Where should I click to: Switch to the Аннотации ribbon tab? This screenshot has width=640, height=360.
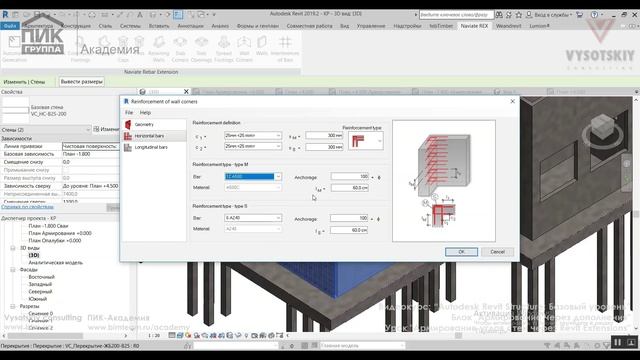coord(190,26)
